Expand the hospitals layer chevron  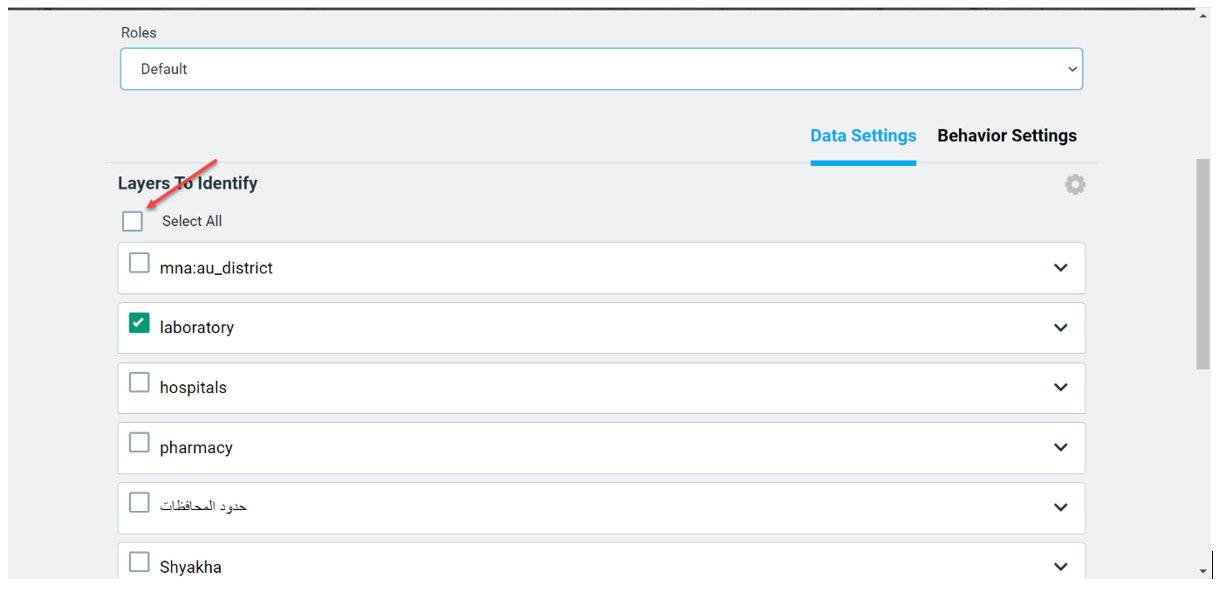(x=1061, y=387)
